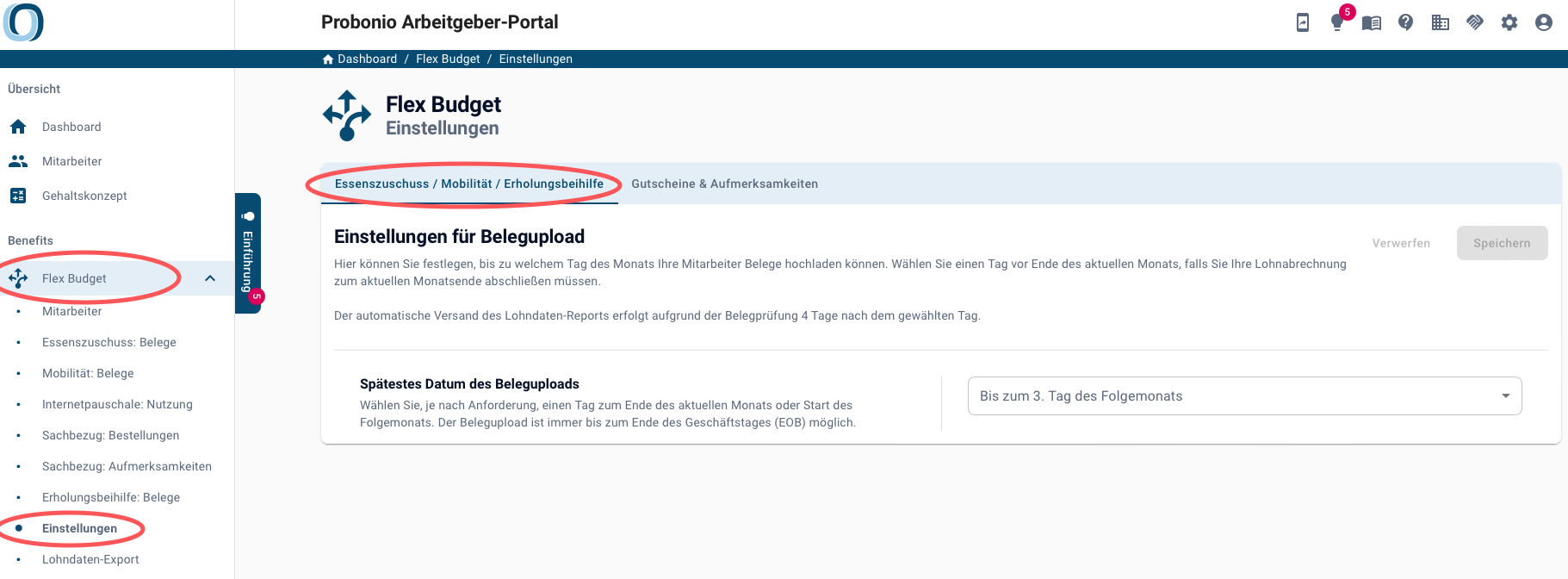Open the Bis zum 3. Tag des Folgemonats dropdown
This screenshot has height=579, width=1568.
pyautogui.click(x=1244, y=396)
